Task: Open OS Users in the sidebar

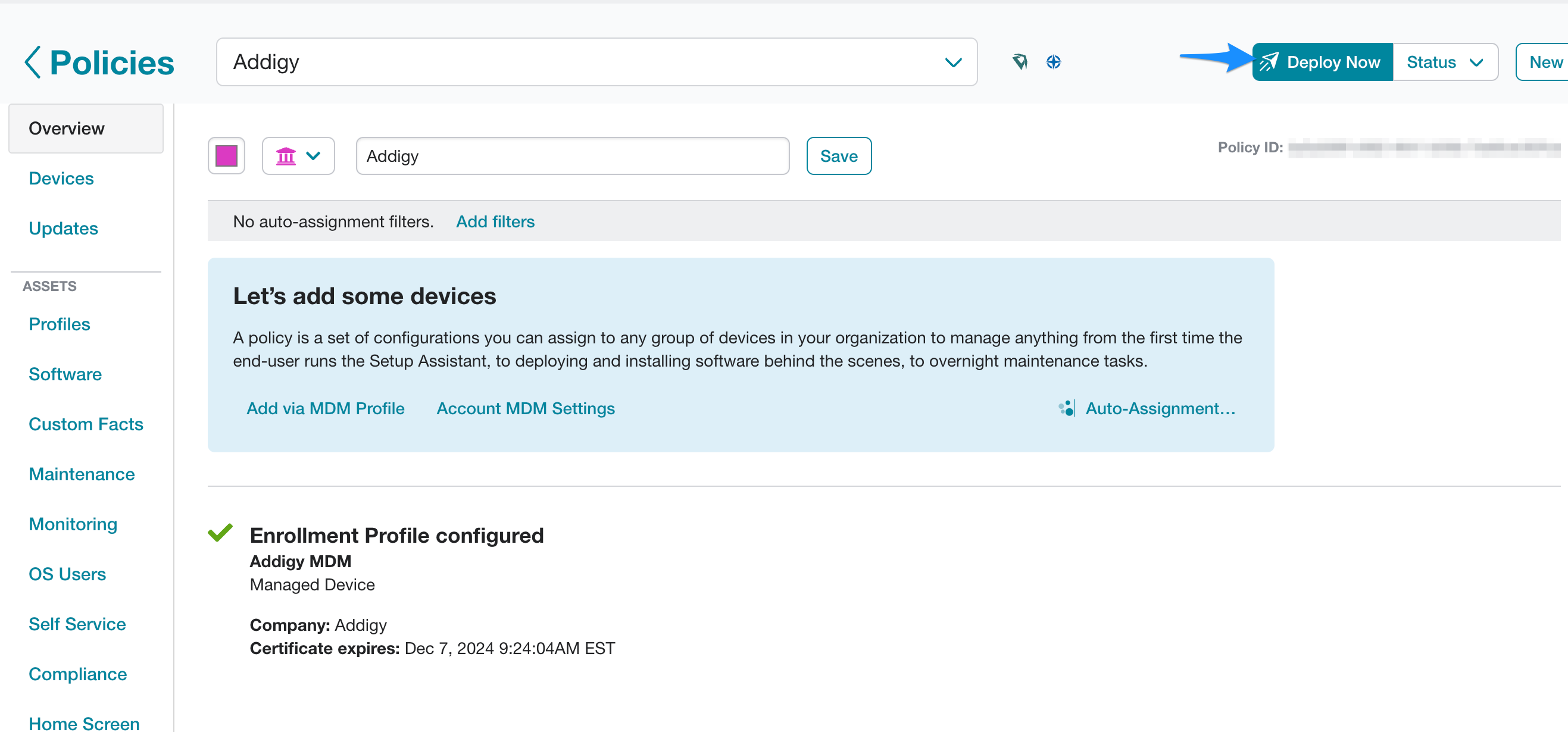Action: pos(67,574)
